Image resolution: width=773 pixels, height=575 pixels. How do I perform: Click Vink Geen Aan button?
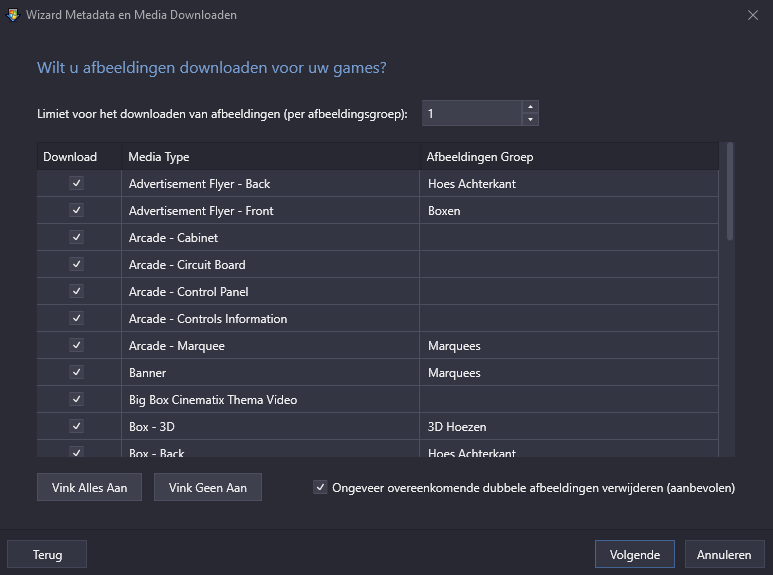pyautogui.click(x=208, y=487)
